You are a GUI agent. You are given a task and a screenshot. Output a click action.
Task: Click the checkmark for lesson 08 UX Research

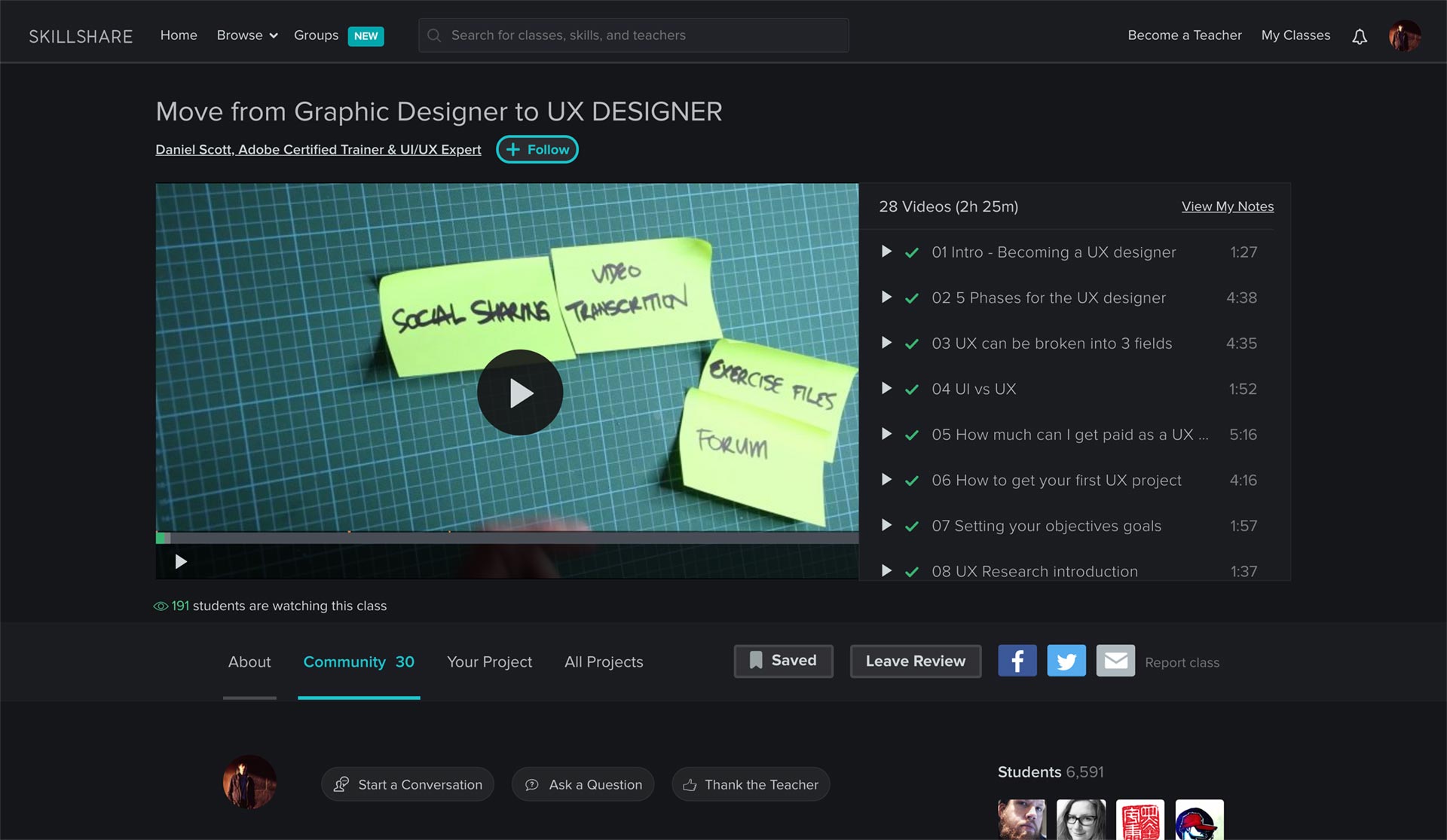912,572
